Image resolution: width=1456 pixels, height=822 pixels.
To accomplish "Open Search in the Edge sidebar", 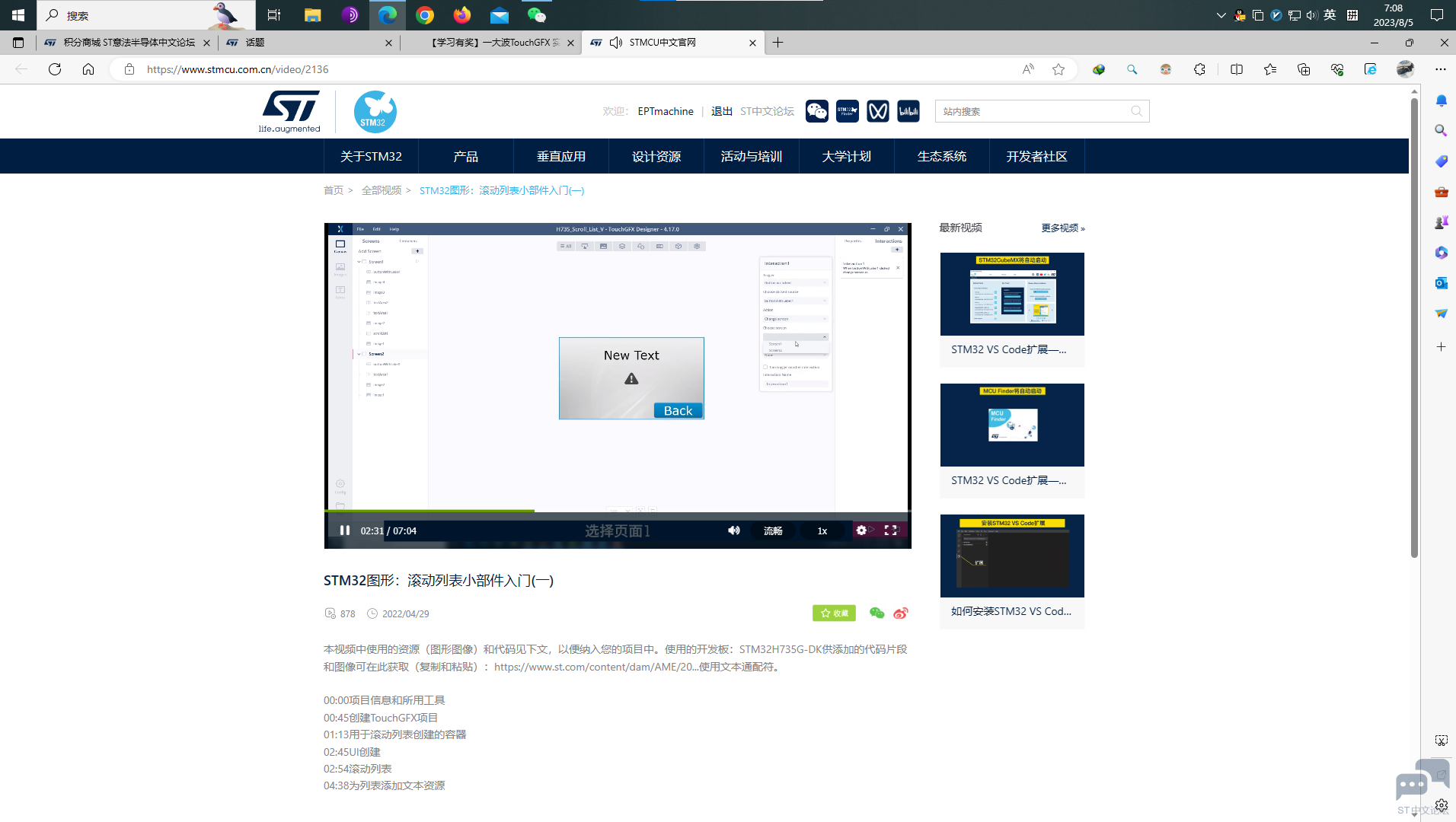I will tap(1442, 131).
